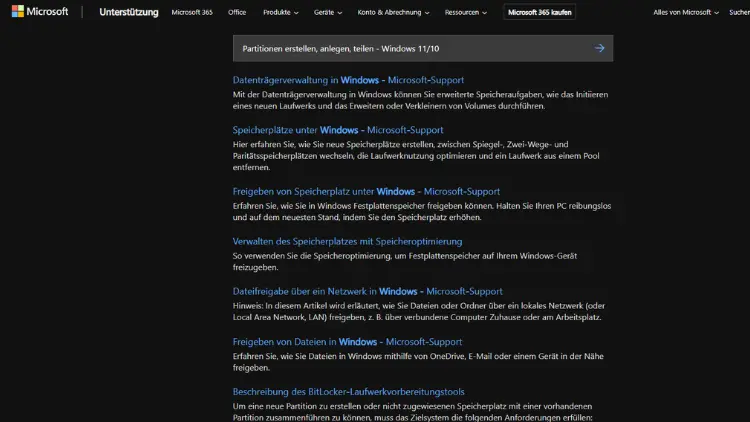Go to the Office menu item
This screenshot has width=750, height=422.
[237, 12]
